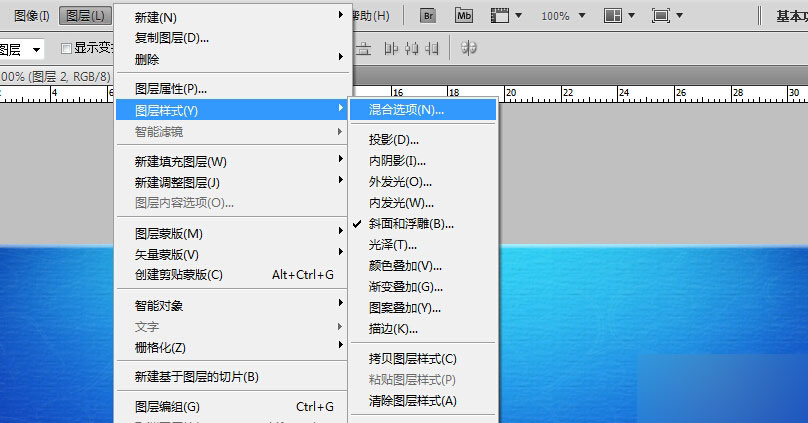Choose 创建剪贴蒙版(C)

233,275
